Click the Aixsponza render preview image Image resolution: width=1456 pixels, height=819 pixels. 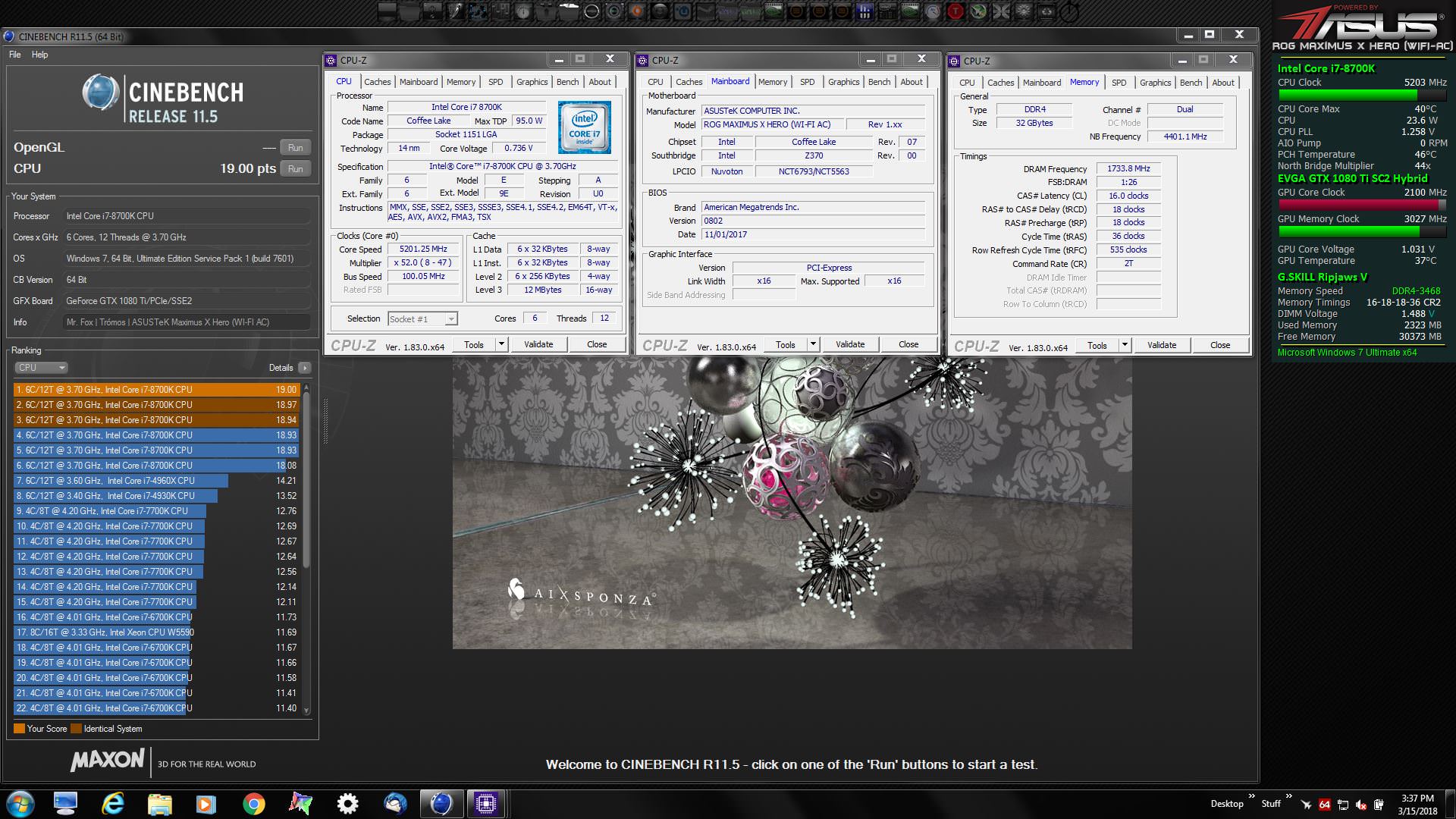[x=792, y=503]
